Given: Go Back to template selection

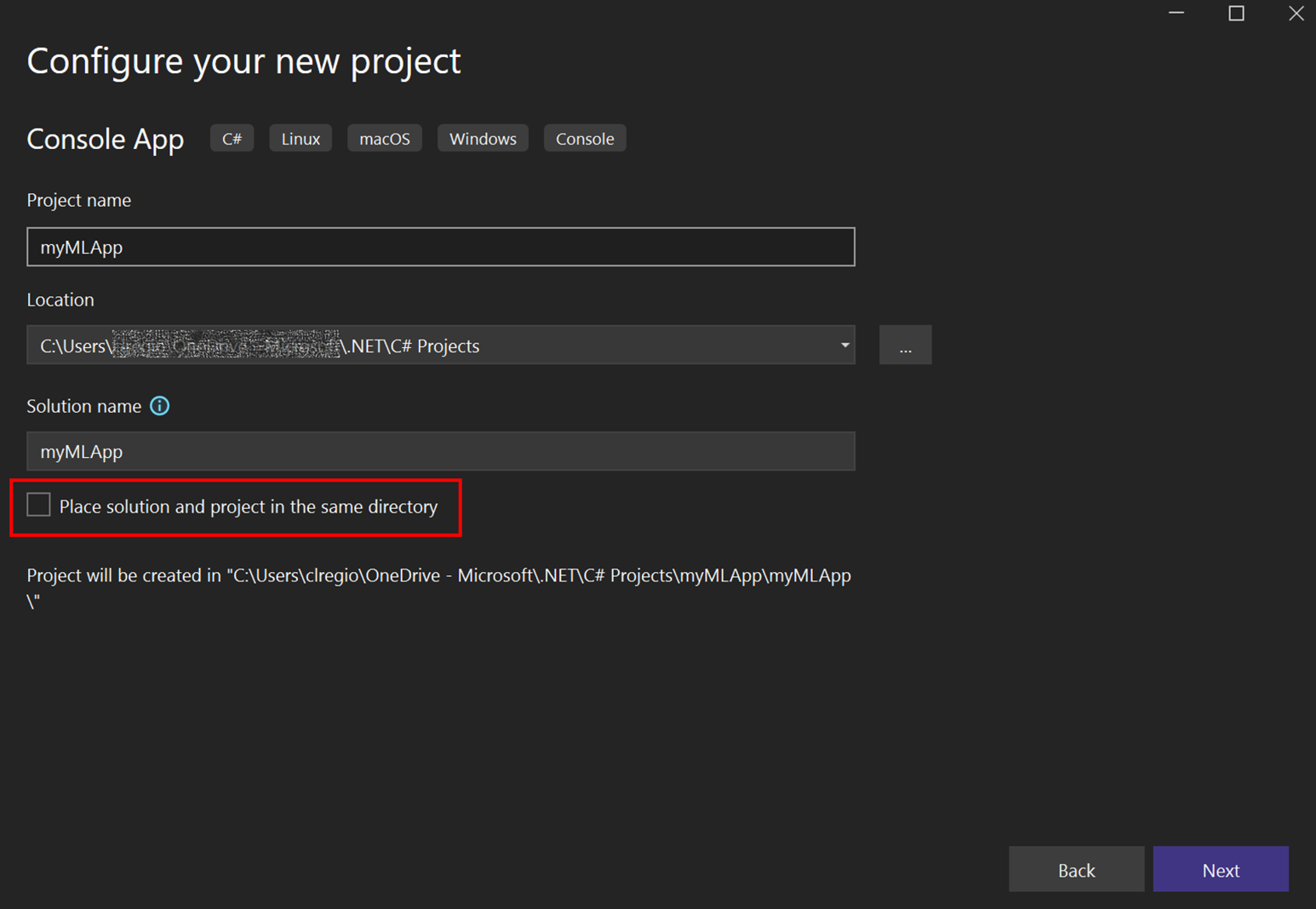Looking at the screenshot, I should point(1076,869).
